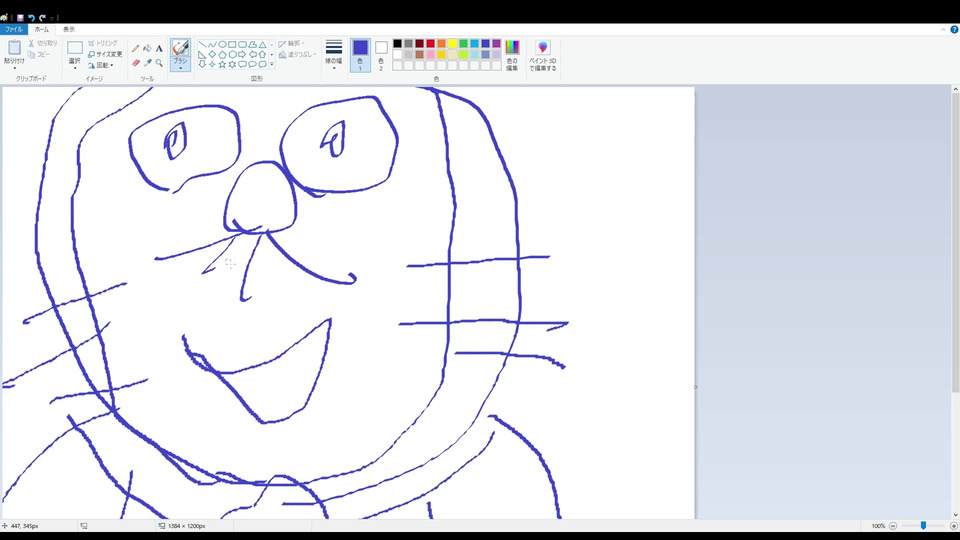960x540 pixels.
Task: Choose the rounded rectangle shape
Action: (x=242, y=45)
